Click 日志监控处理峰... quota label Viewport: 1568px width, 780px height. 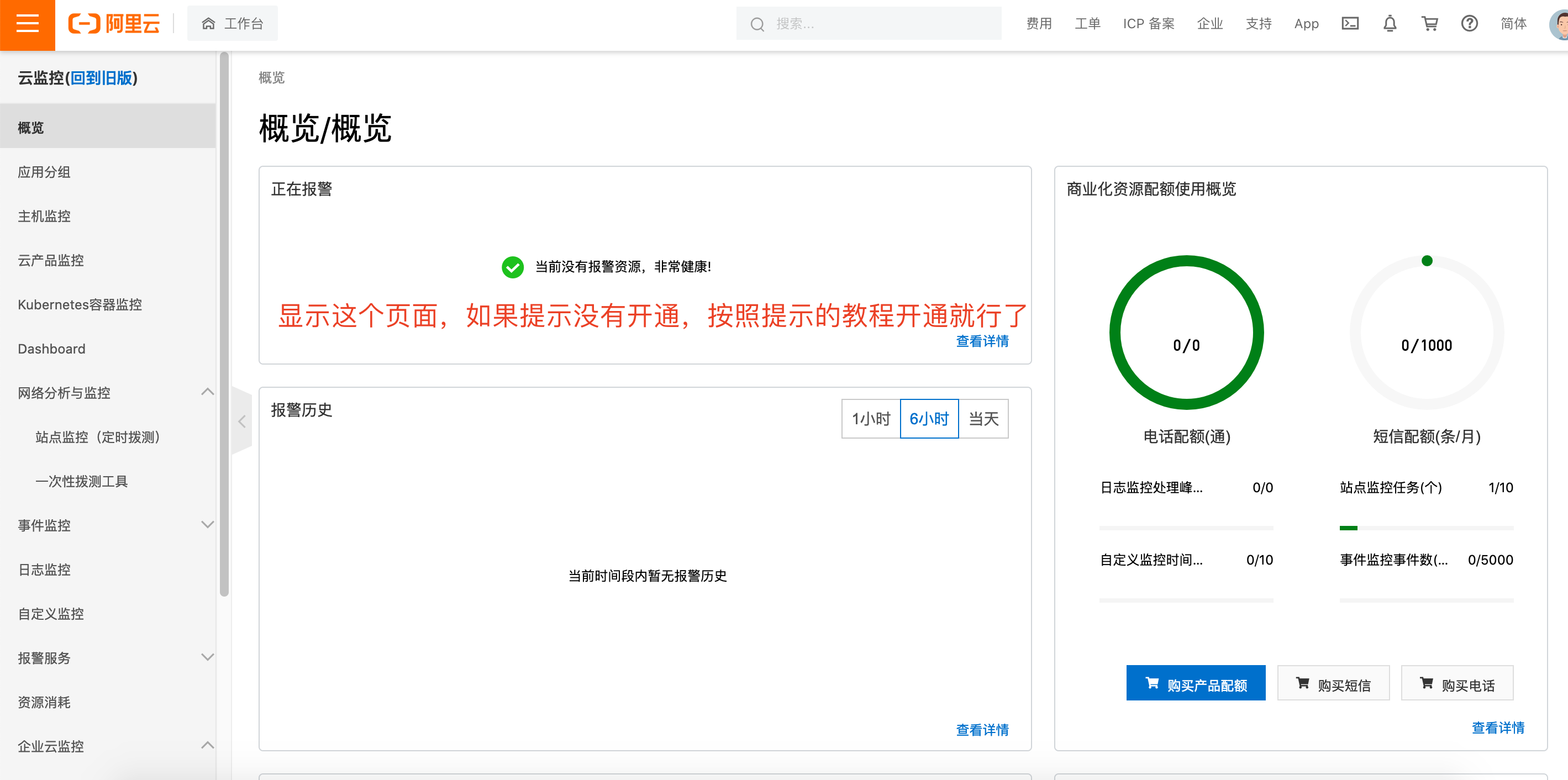(x=1151, y=487)
